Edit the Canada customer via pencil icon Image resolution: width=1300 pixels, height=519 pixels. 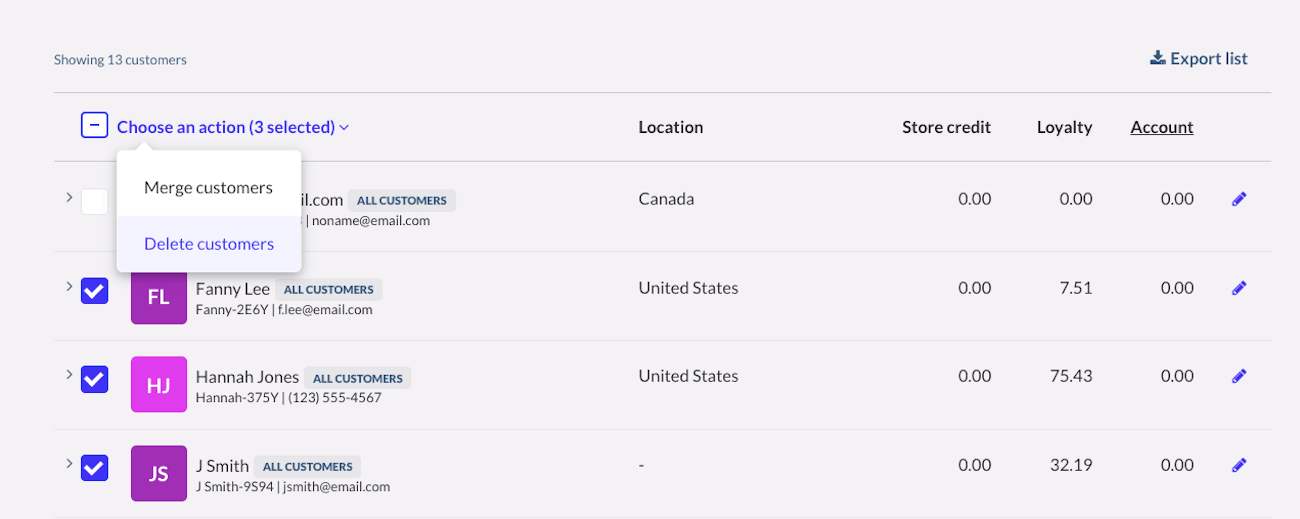point(1239,199)
